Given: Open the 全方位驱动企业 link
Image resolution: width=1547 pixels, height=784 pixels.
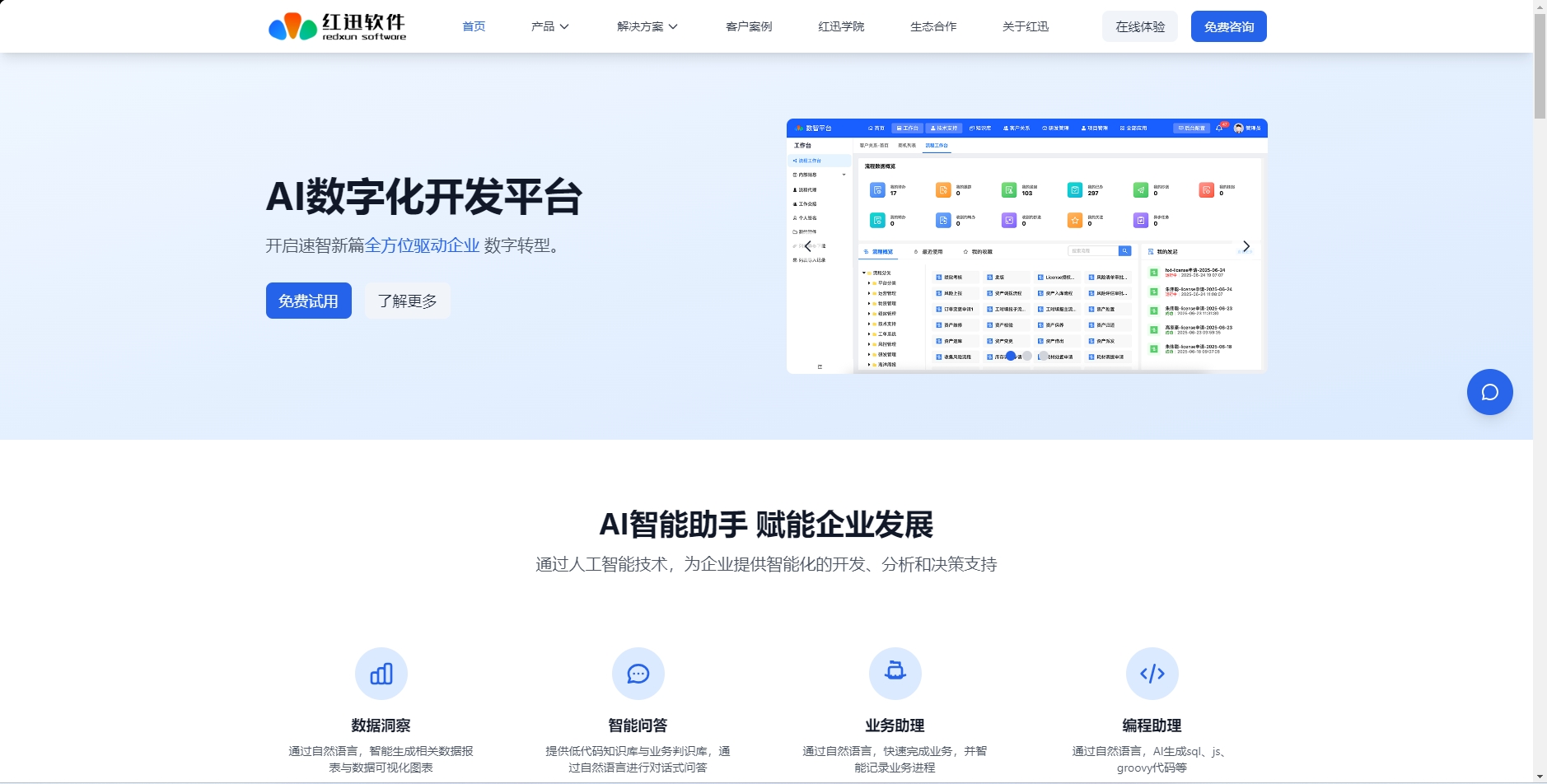Looking at the screenshot, I should click(422, 245).
